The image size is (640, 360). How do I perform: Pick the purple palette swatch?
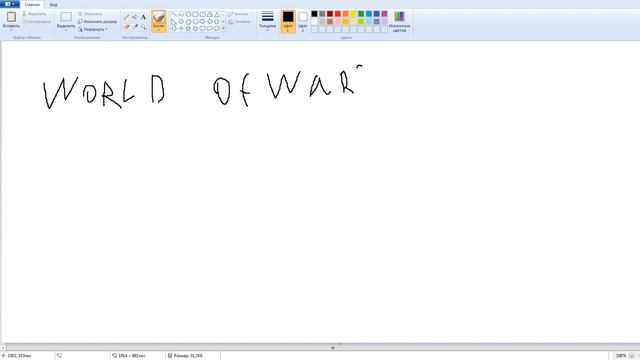click(x=384, y=14)
